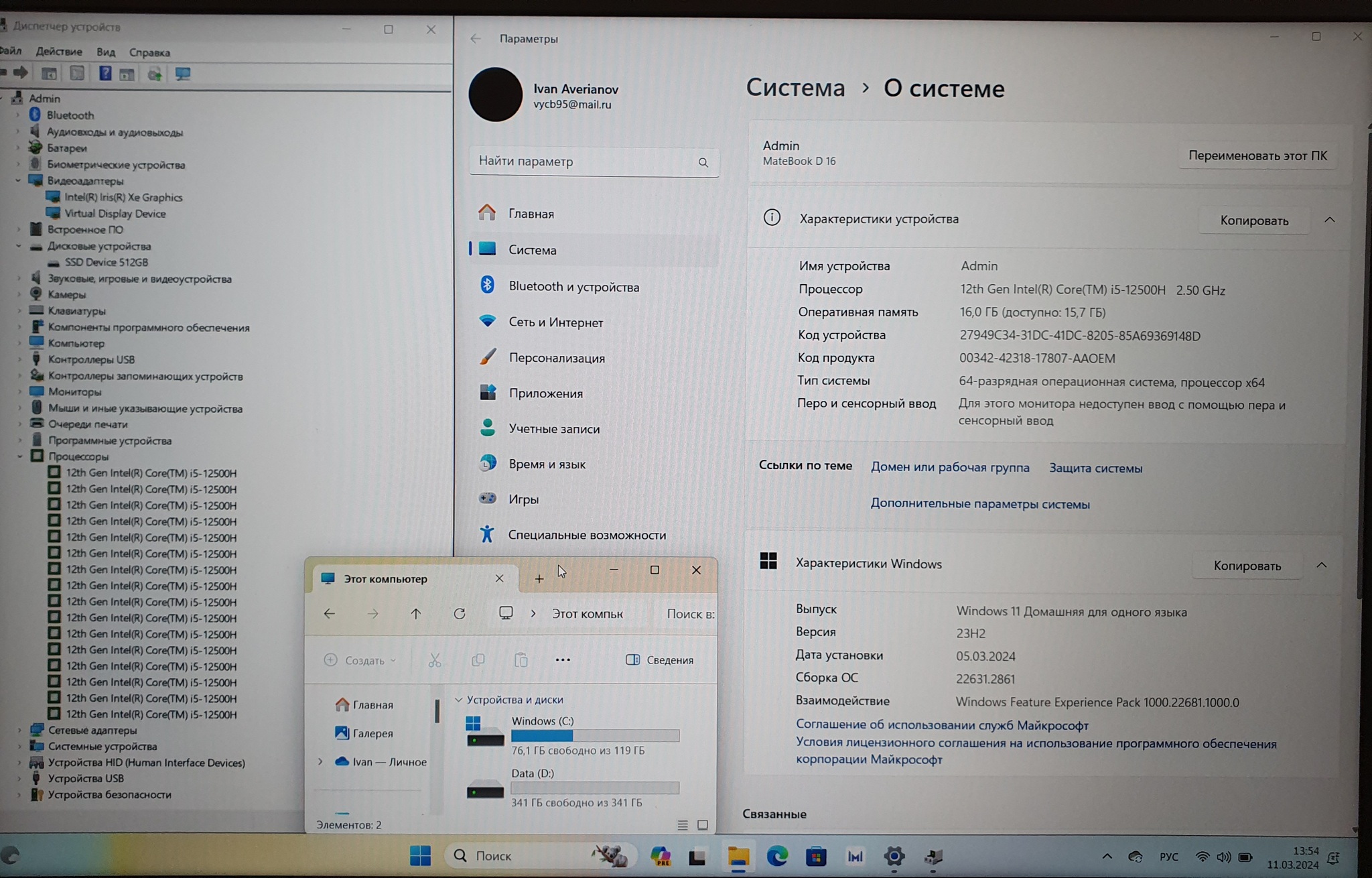Click the Найти параметр search field
This screenshot has height=878, width=1372.
click(583, 162)
